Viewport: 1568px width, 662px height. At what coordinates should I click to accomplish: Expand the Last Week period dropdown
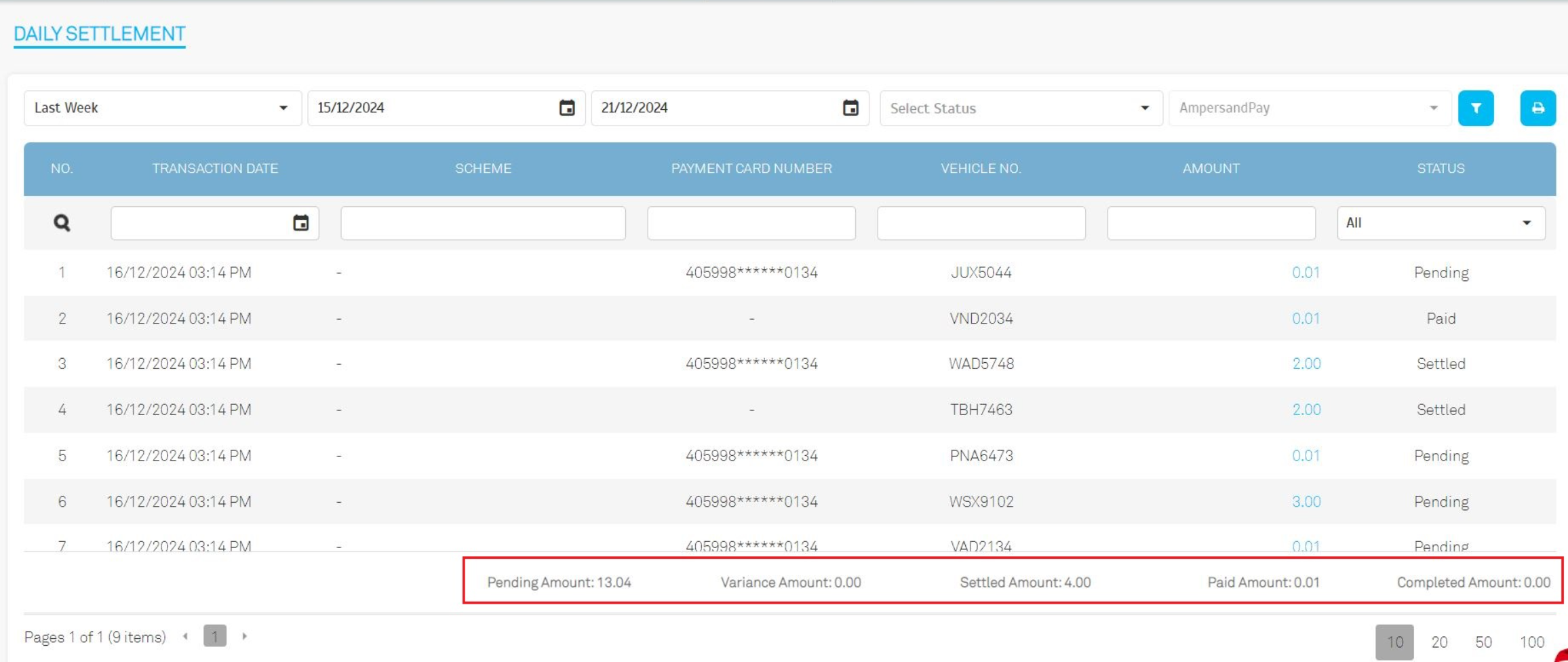[162, 108]
